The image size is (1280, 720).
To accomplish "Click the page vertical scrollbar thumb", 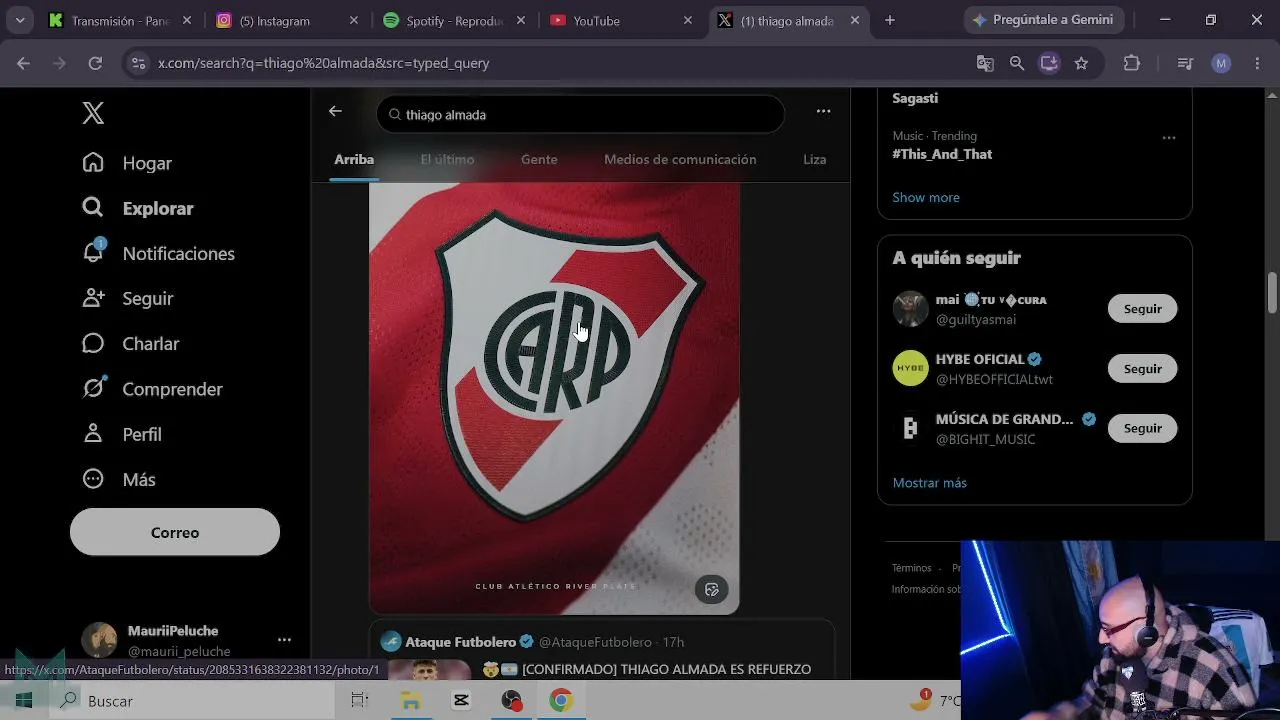I will click(1273, 292).
